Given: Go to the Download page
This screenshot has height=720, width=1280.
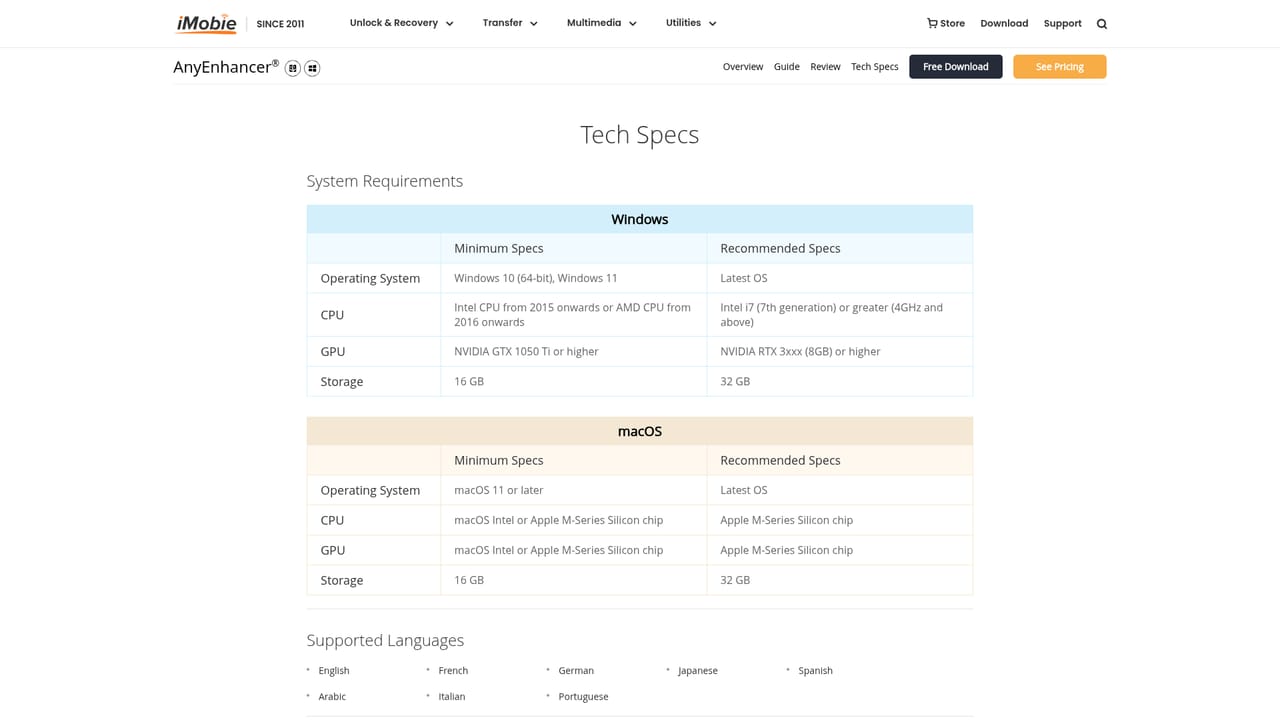Looking at the screenshot, I should coord(1004,23).
